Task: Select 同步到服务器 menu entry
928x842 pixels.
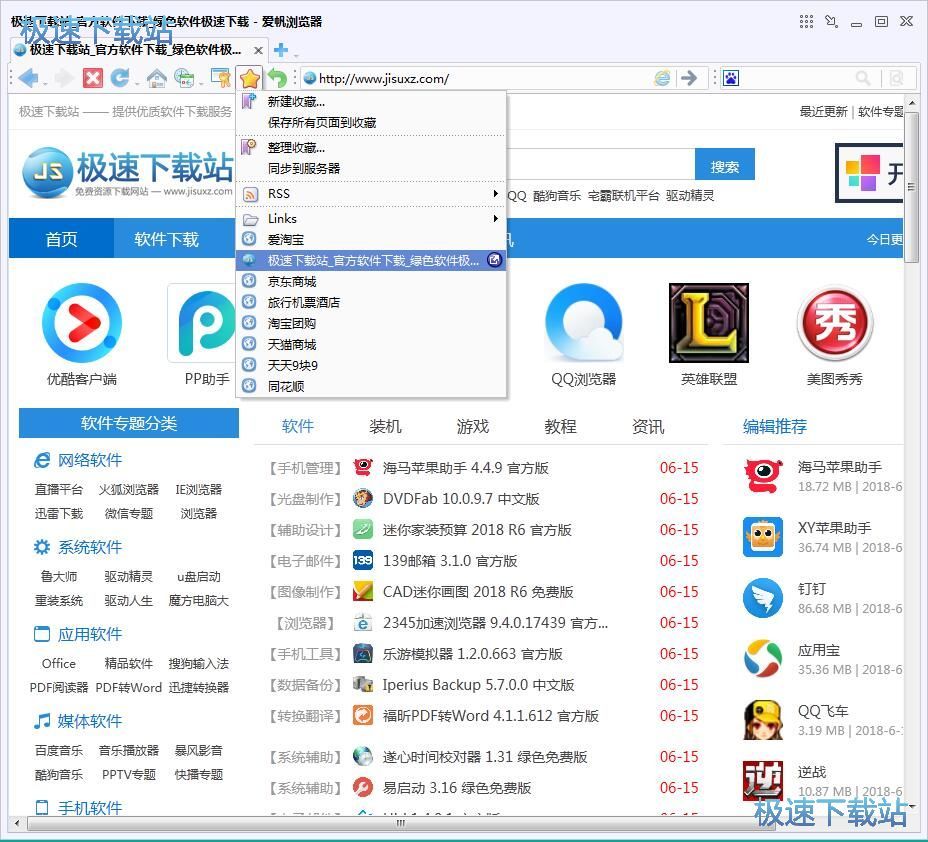Action: (371, 169)
